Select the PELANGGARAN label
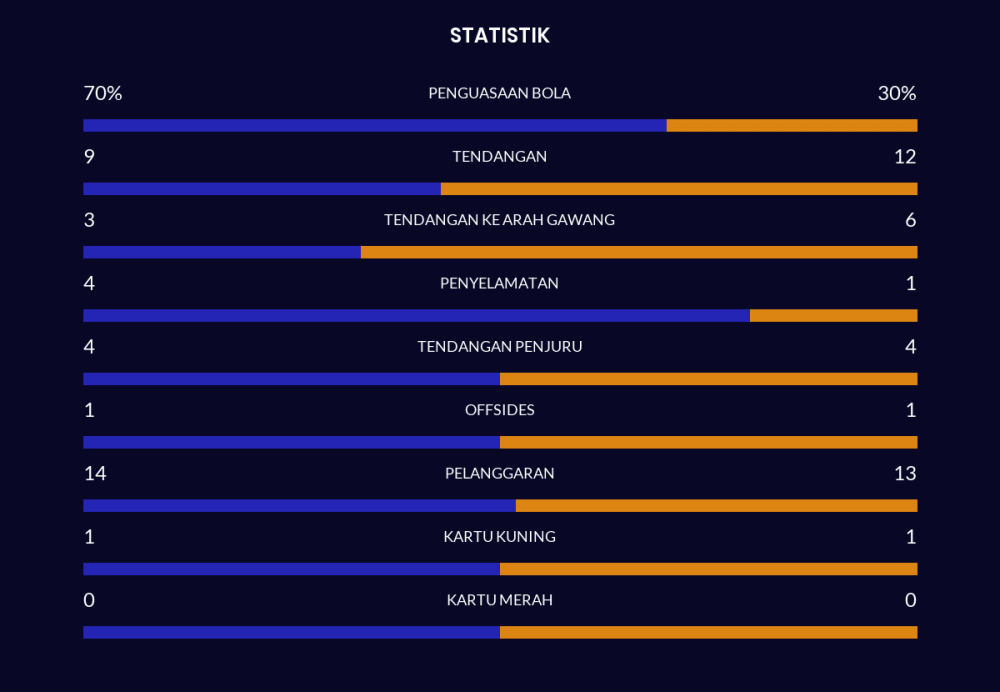1000x692 pixels. tap(499, 473)
